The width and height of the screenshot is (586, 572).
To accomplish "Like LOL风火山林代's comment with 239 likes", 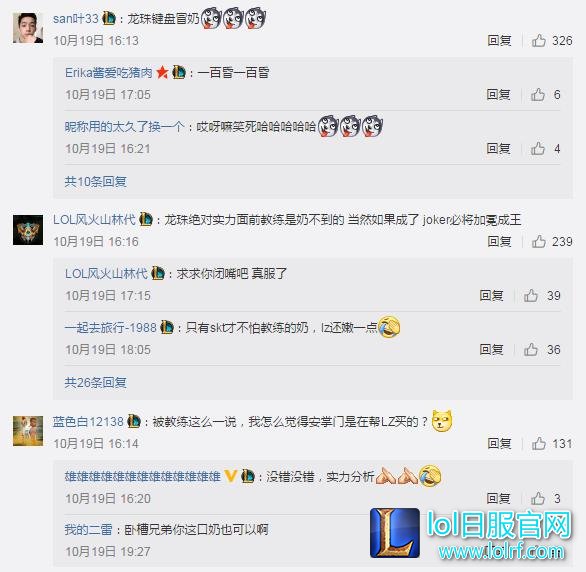I will [539, 241].
